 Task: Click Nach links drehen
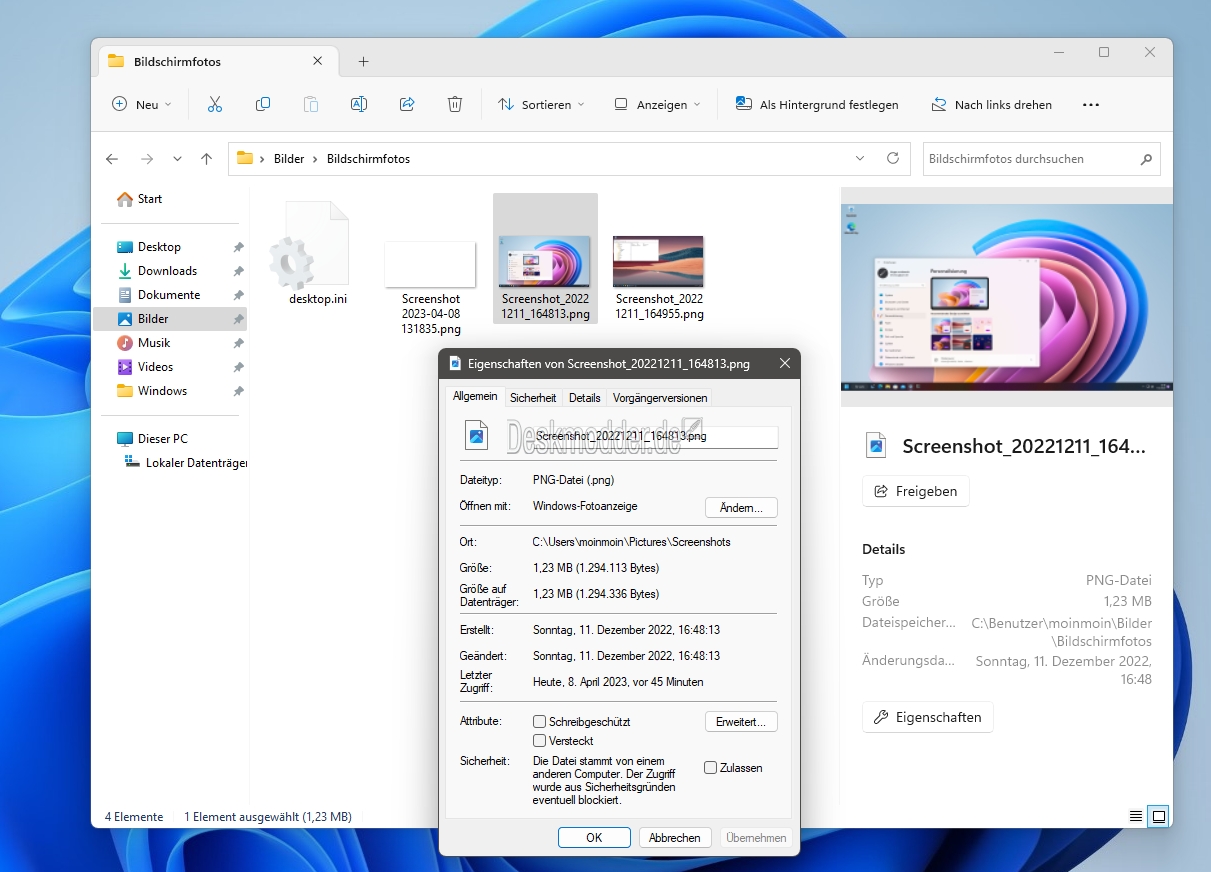point(992,104)
